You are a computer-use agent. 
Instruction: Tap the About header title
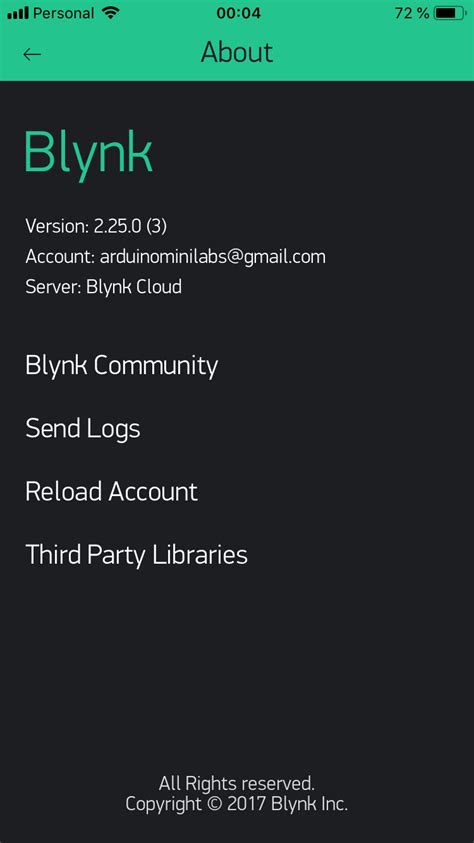tap(237, 53)
